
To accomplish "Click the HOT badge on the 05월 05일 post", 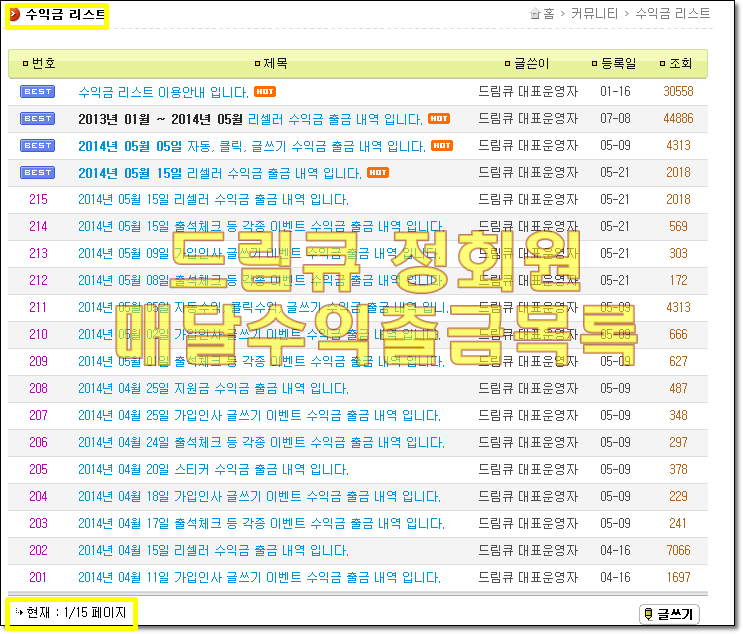I will point(442,145).
